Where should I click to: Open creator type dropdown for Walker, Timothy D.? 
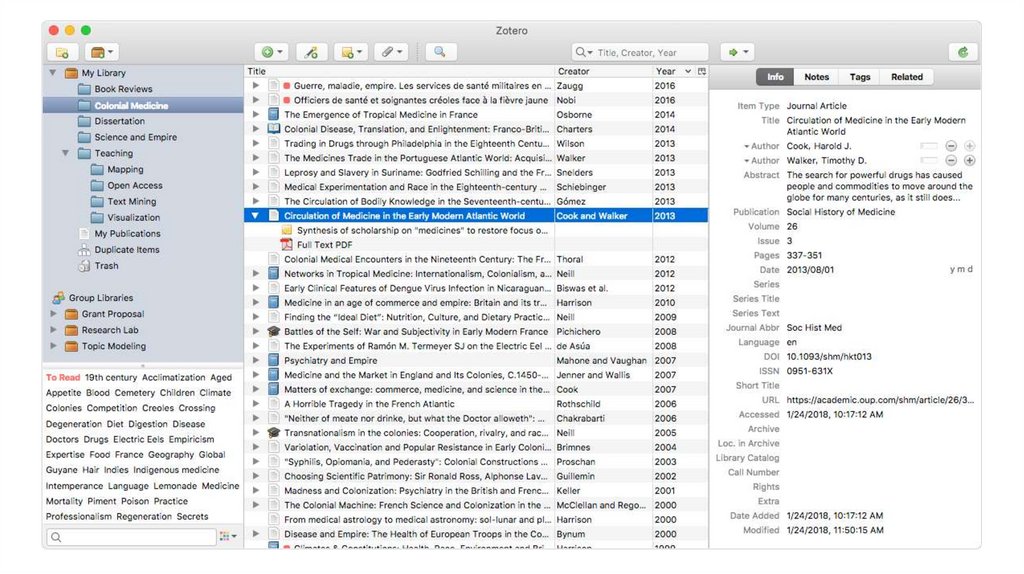click(x=746, y=161)
